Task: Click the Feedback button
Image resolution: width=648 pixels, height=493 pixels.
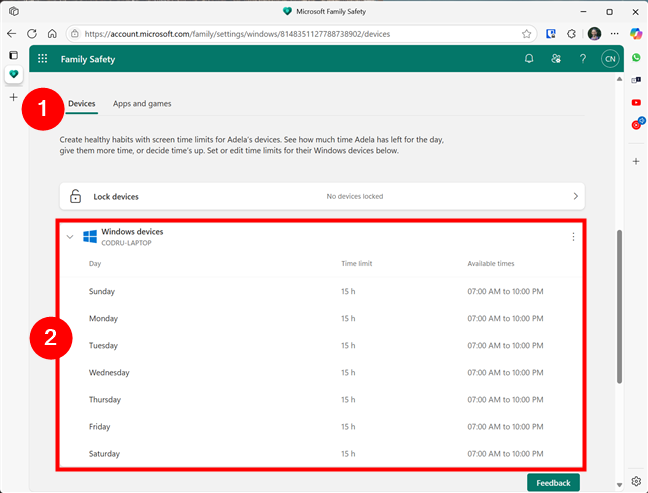Action: (x=553, y=482)
